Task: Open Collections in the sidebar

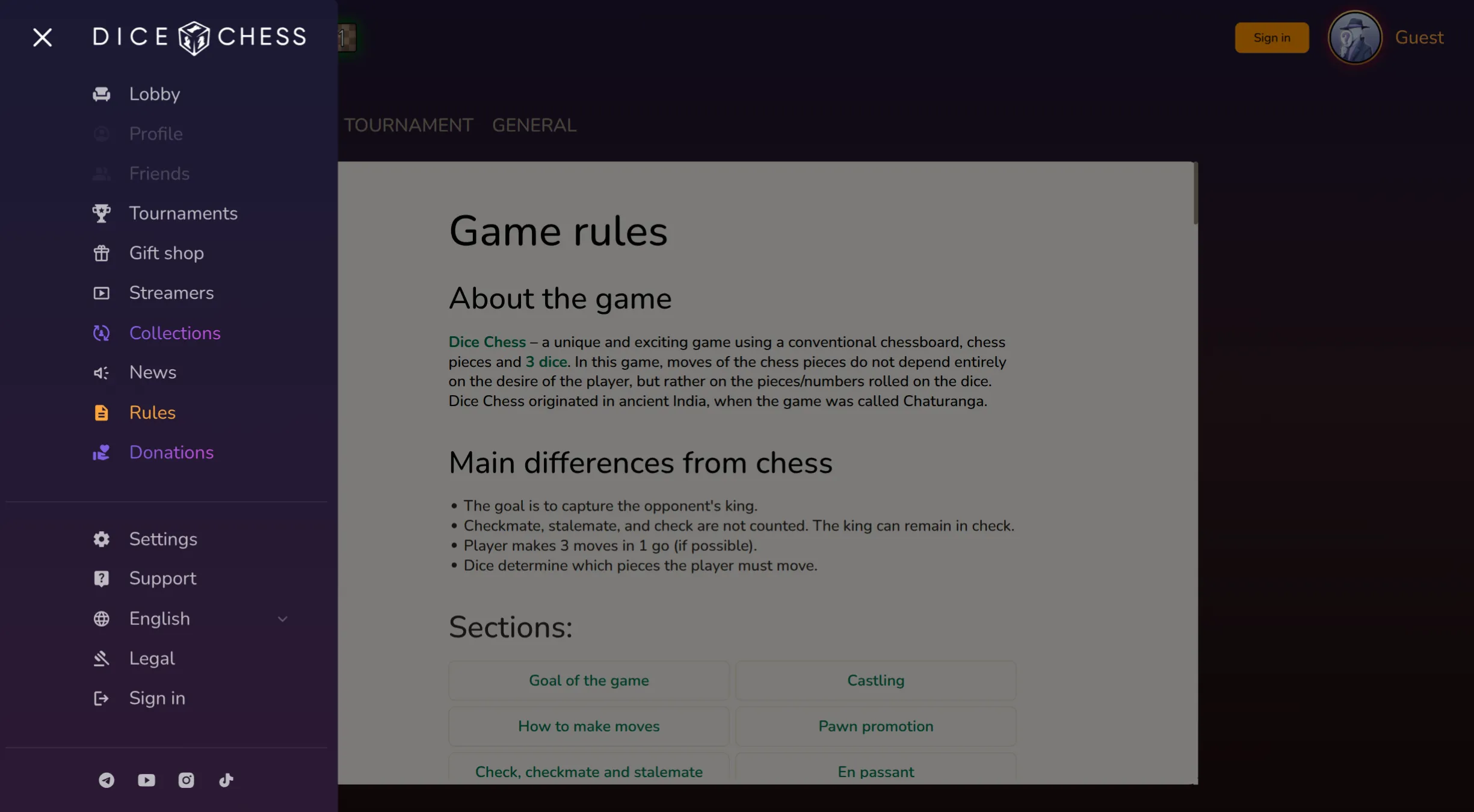Action: tap(174, 333)
